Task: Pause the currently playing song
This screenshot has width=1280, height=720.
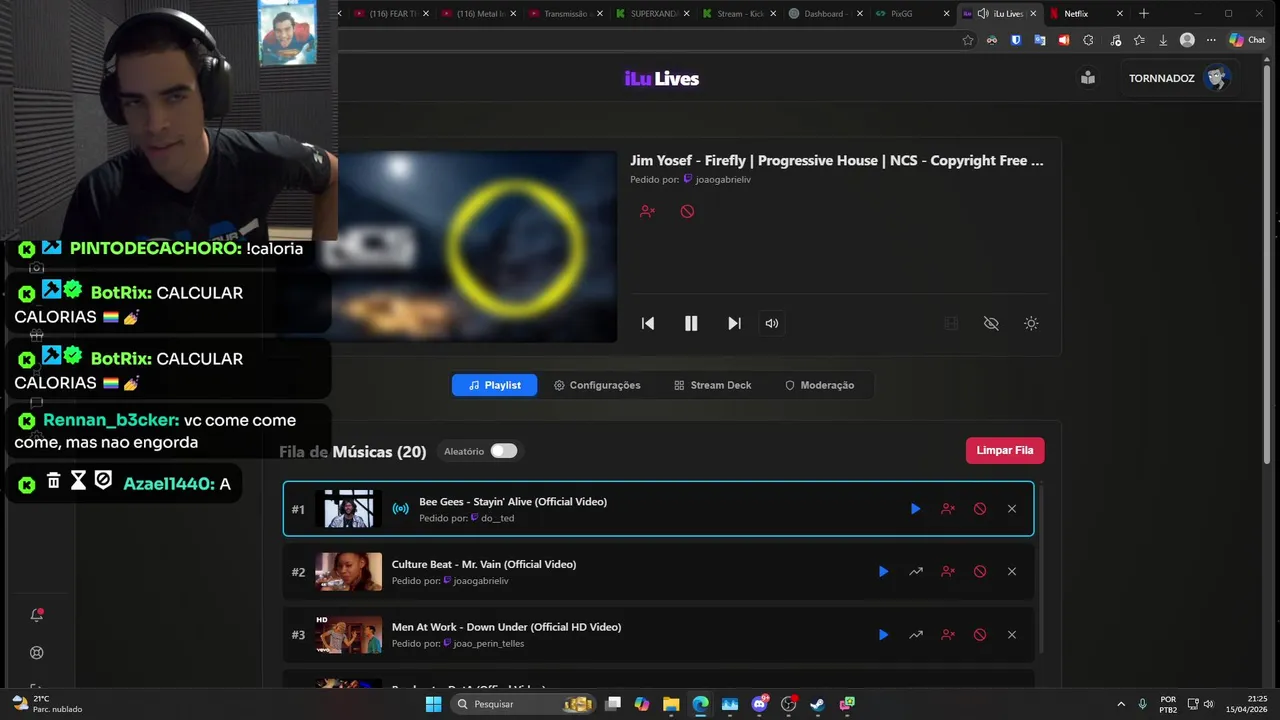Action: [691, 323]
